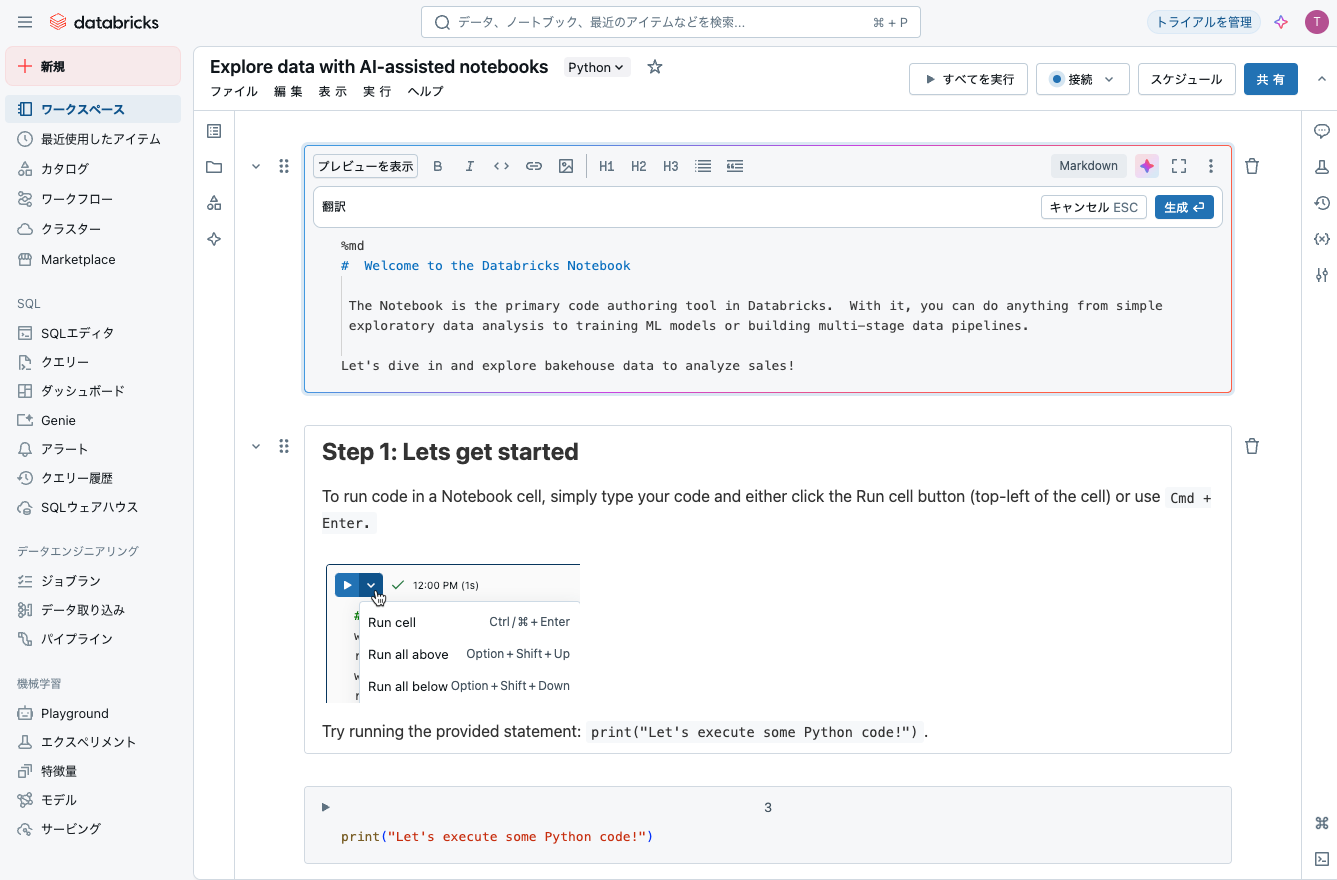
Task: Delete the markdown cell with the trash icon
Action: (1251, 166)
